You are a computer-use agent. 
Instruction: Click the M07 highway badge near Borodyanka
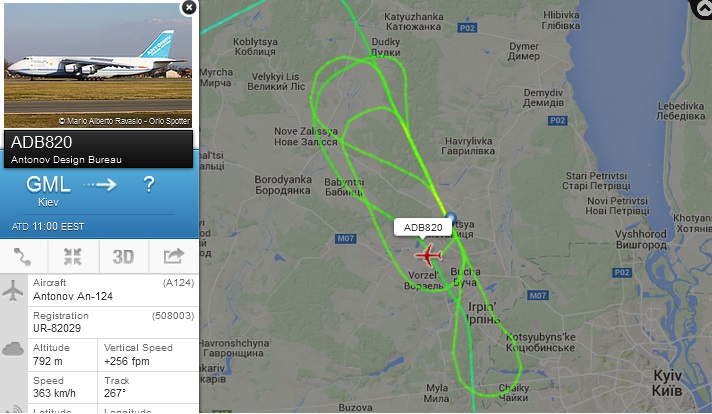[x=346, y=238]
